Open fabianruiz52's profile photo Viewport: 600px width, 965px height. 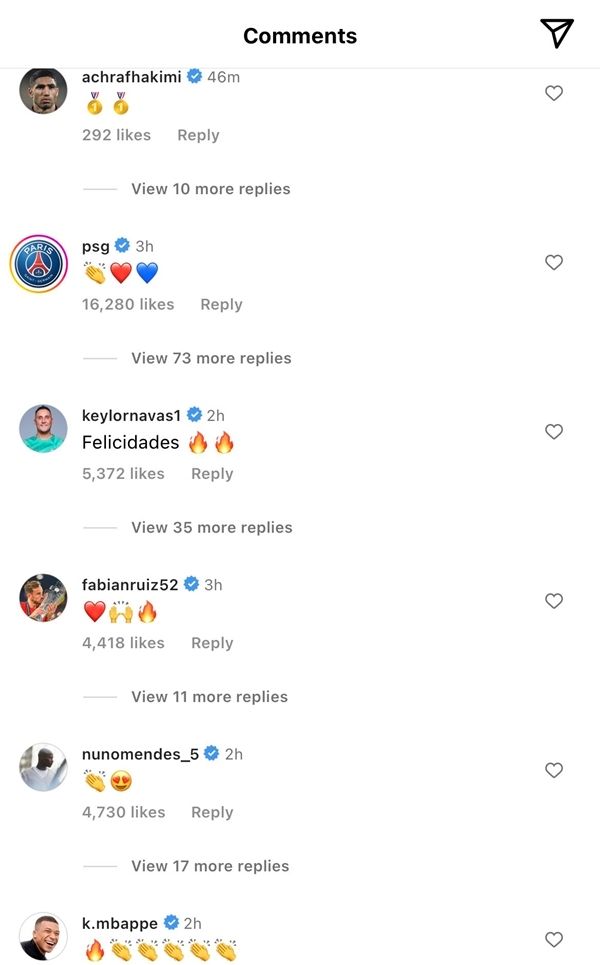pos(43,599)
